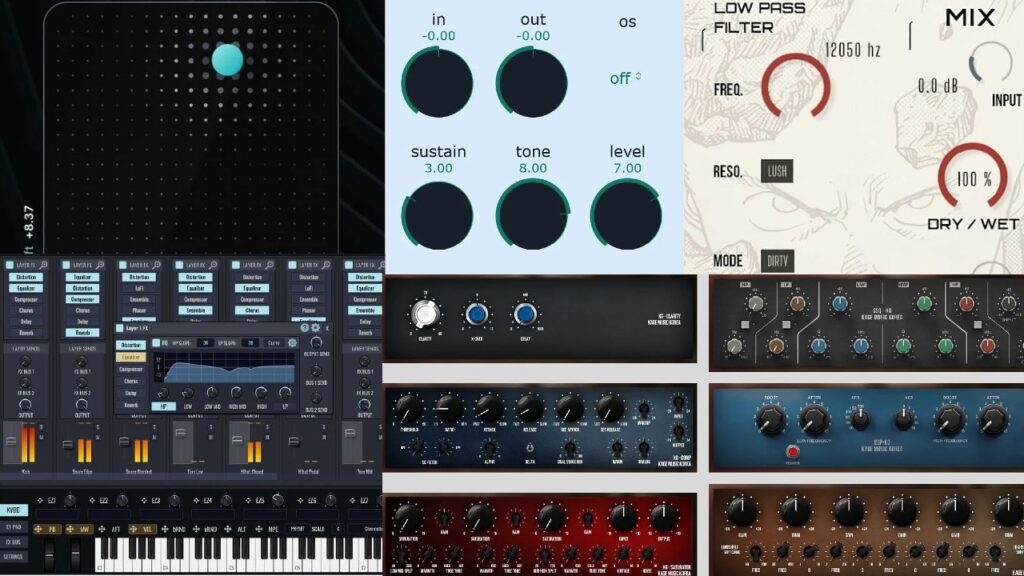This screenshot has width=1024, height=576.
Task: Click the gear icon beside the Curve selector
Action: coord(293,343)
